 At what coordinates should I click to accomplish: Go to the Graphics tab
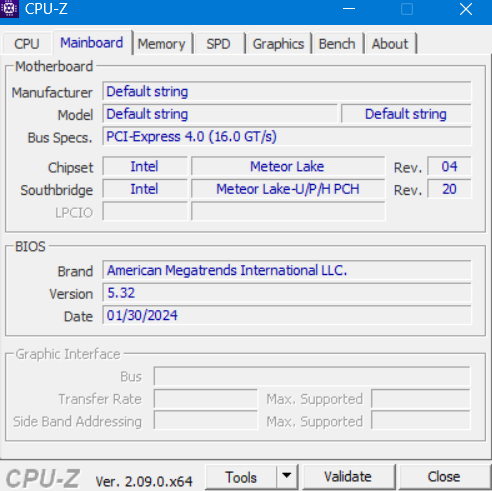[x=278, y=44]
